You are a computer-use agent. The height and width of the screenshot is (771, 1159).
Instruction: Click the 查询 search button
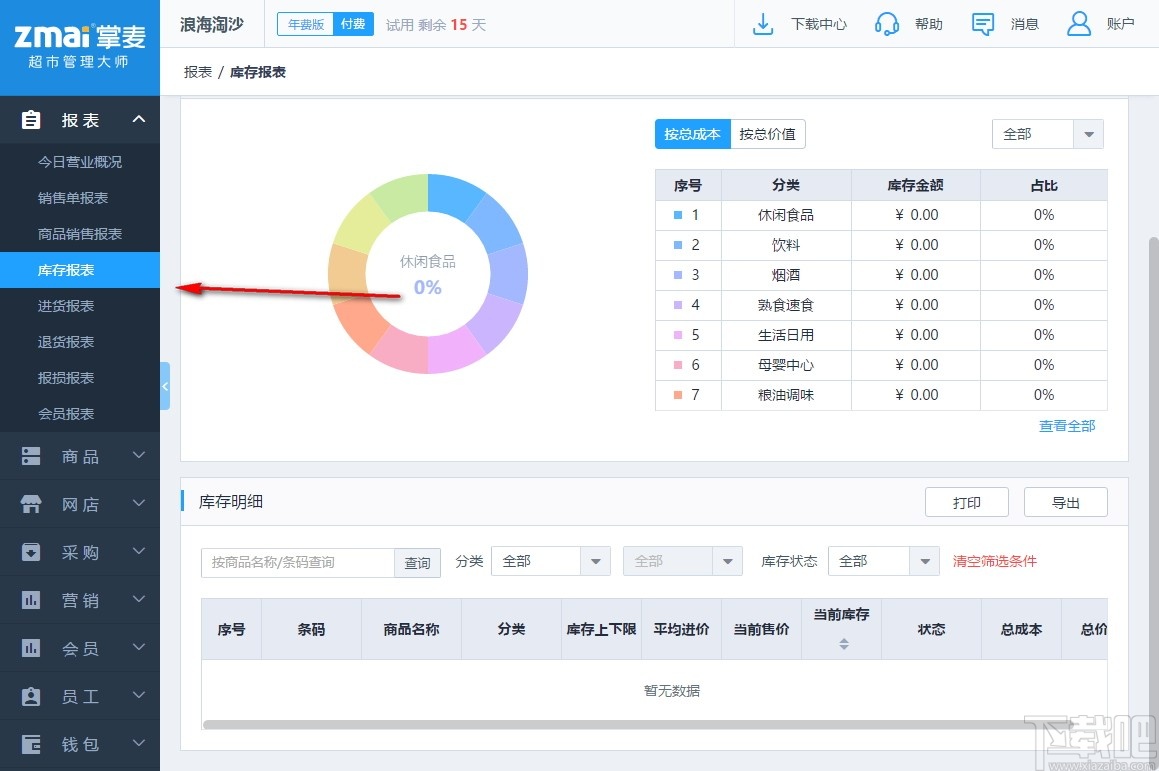(x=417, y=563)
